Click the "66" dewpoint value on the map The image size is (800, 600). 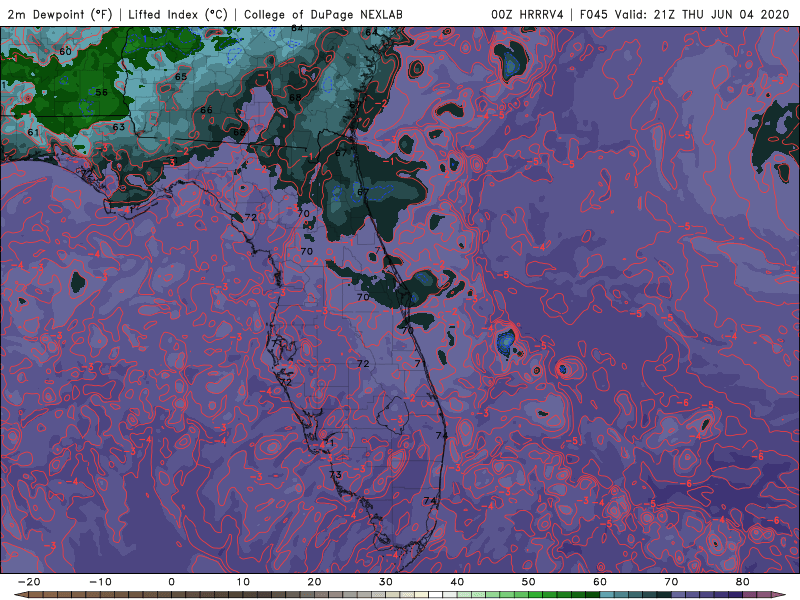coord(206,110)
